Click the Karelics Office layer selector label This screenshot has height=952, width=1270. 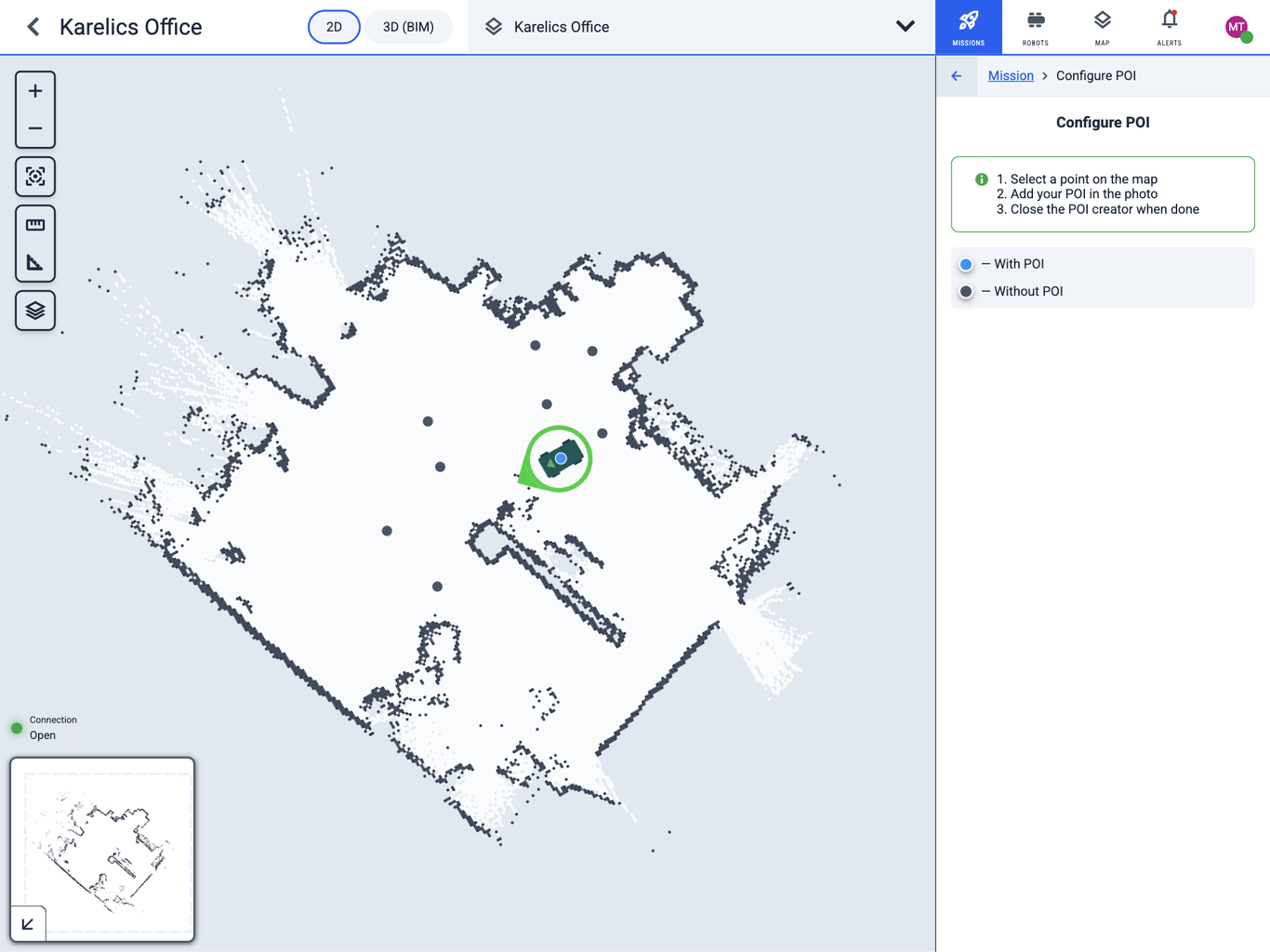coord(562,27)
